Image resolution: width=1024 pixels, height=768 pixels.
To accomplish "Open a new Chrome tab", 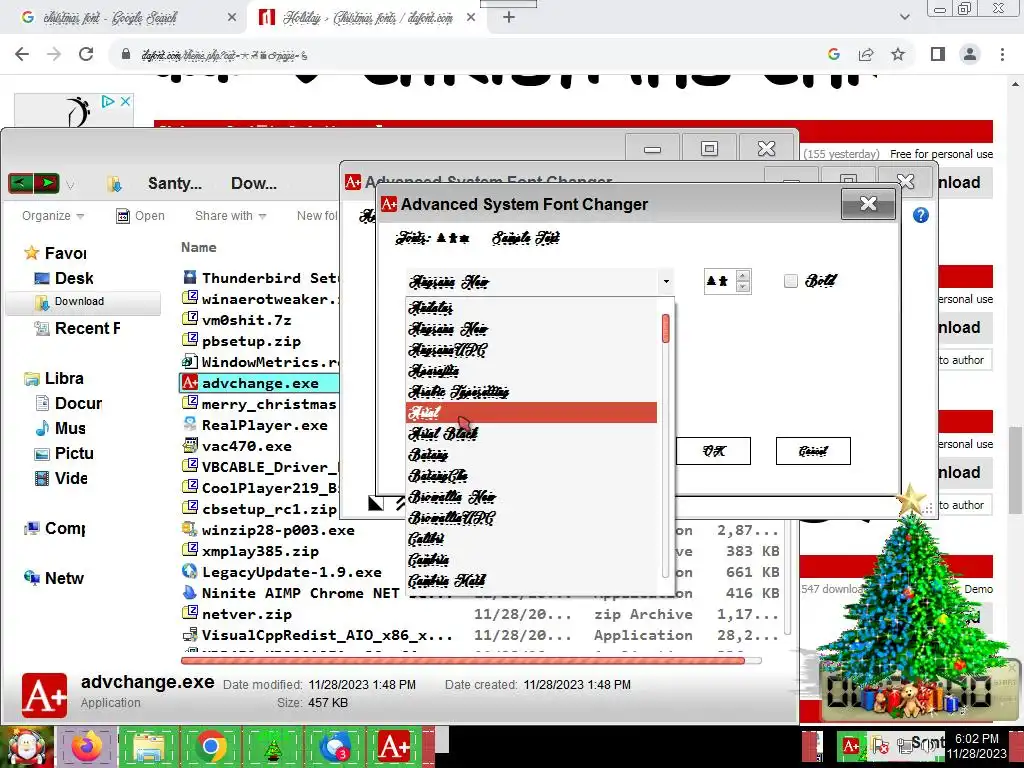I will tap(509, 18).
